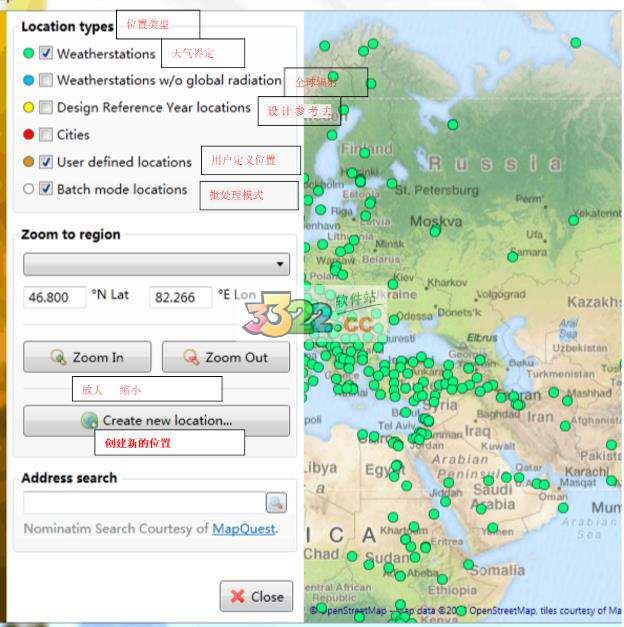
Task: Open the Zoom to region dropdown
Action: pyautogui.click(x=156, y=265)
